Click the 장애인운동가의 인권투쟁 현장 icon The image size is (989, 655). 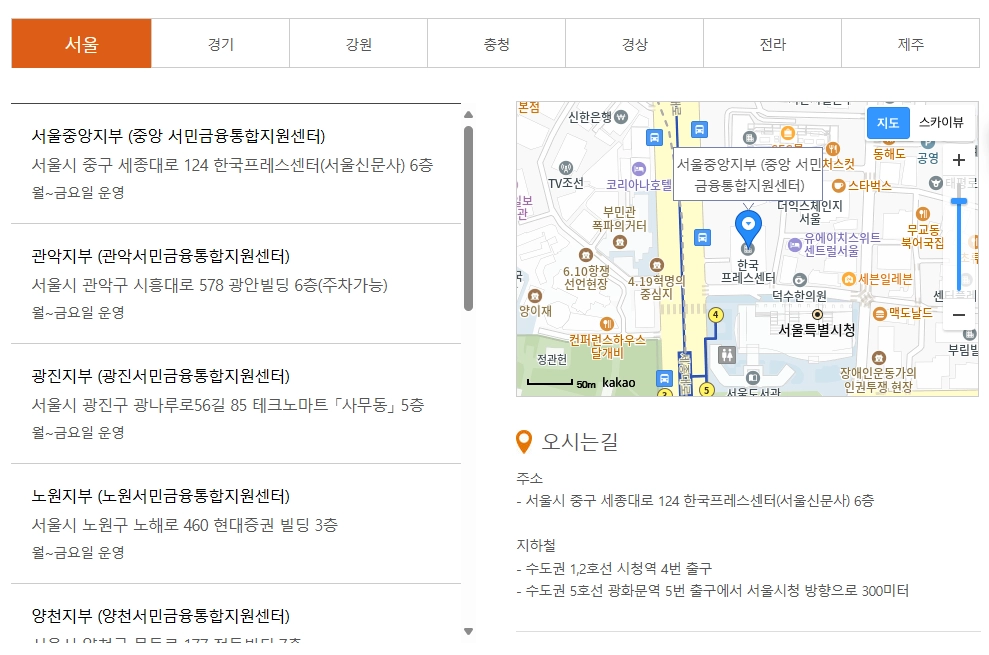pos(879,358)
